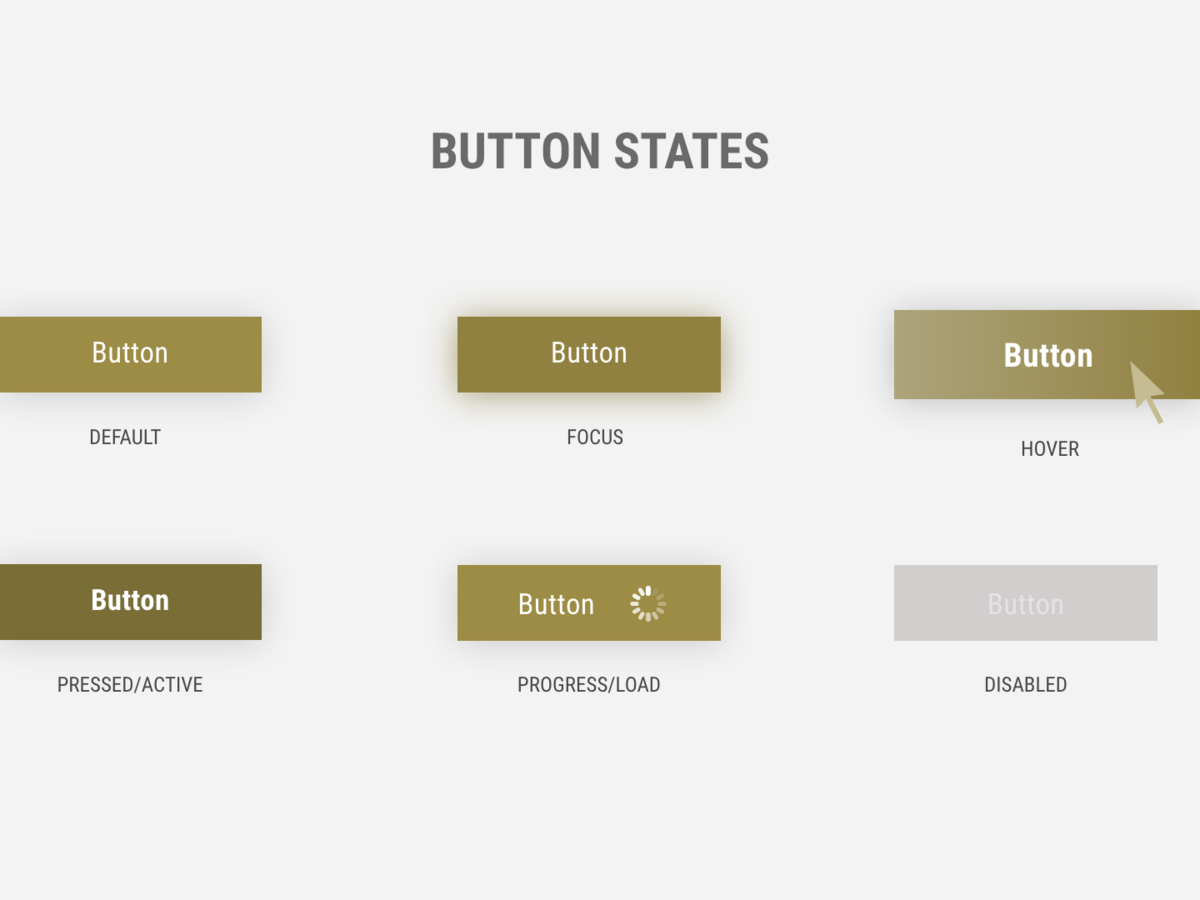Click the mouse cursor arrow graphic

1145,388
